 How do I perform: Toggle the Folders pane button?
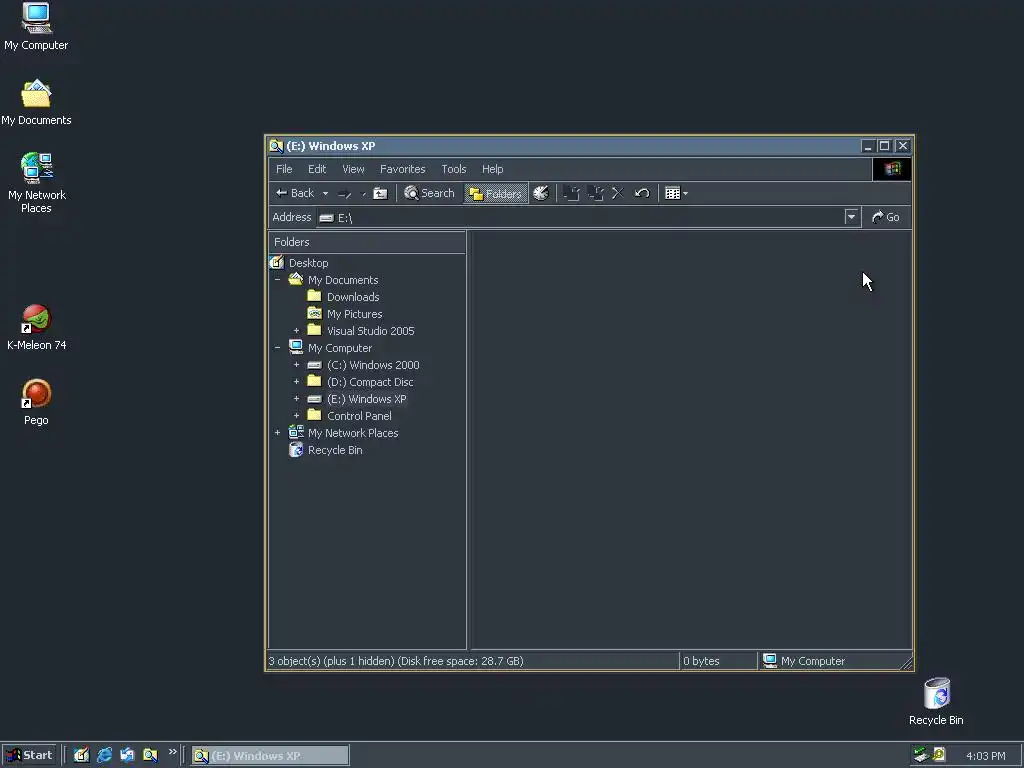pyautogui.click(x=496, y=193)
